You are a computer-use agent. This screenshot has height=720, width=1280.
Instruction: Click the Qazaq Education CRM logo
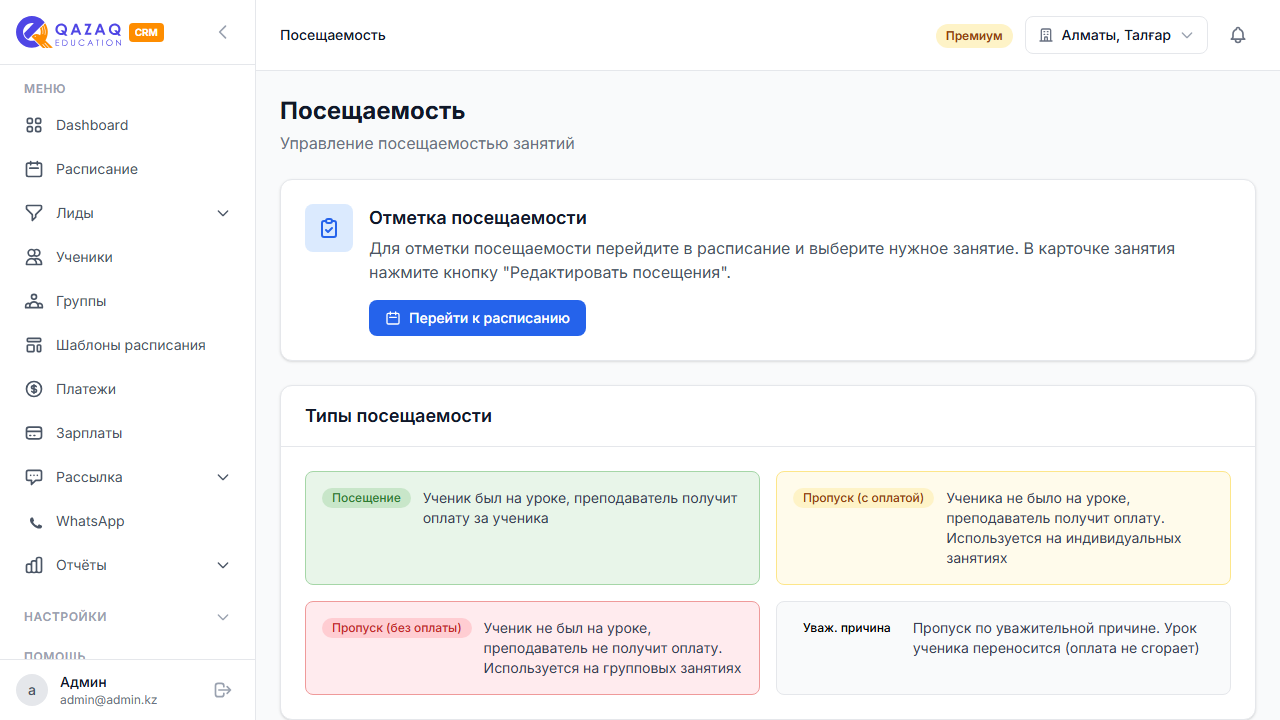pyautogui.click(x=90, y=32)
